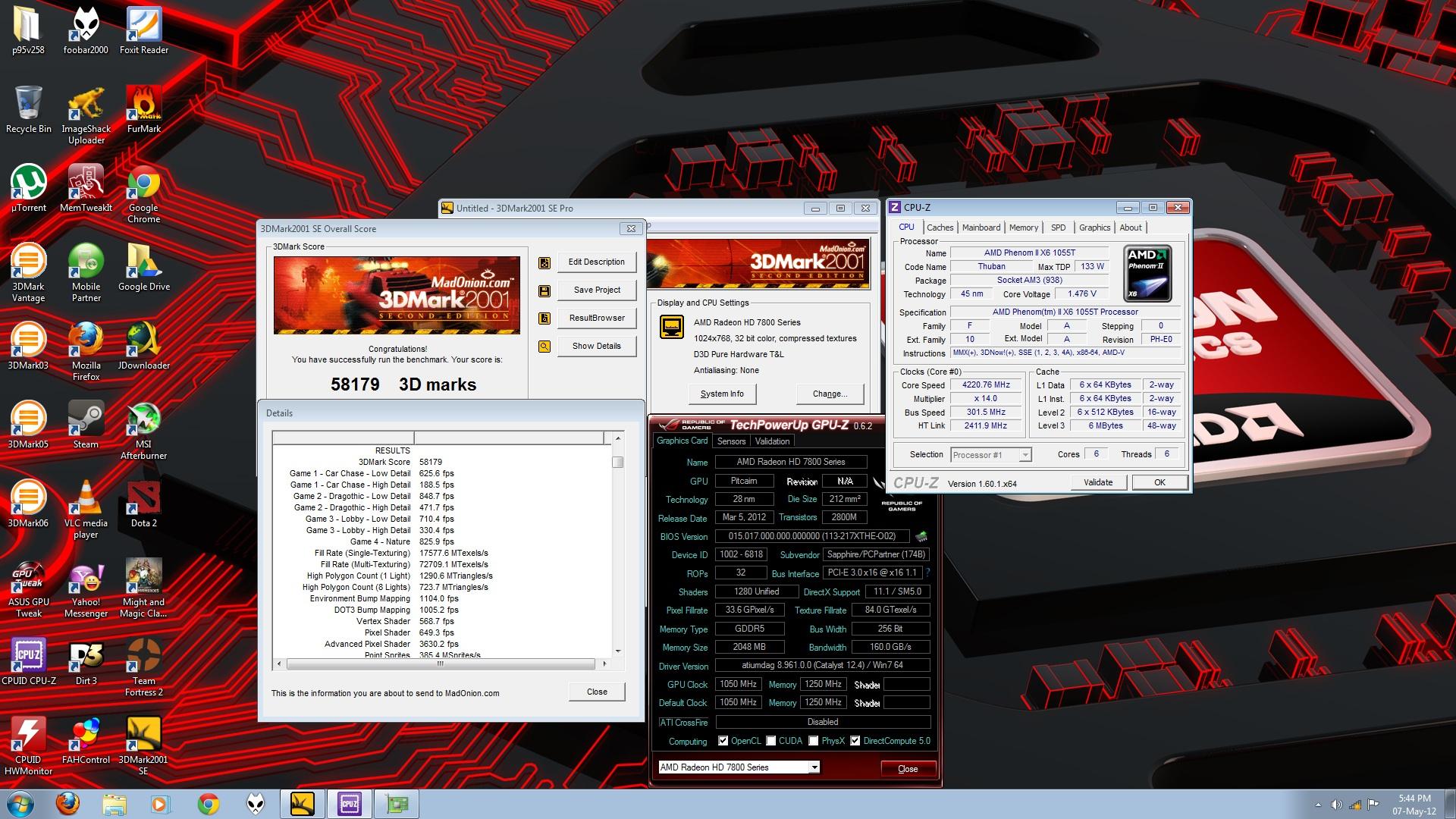Open the p95v258 folder on desktop

coord(28,30)
